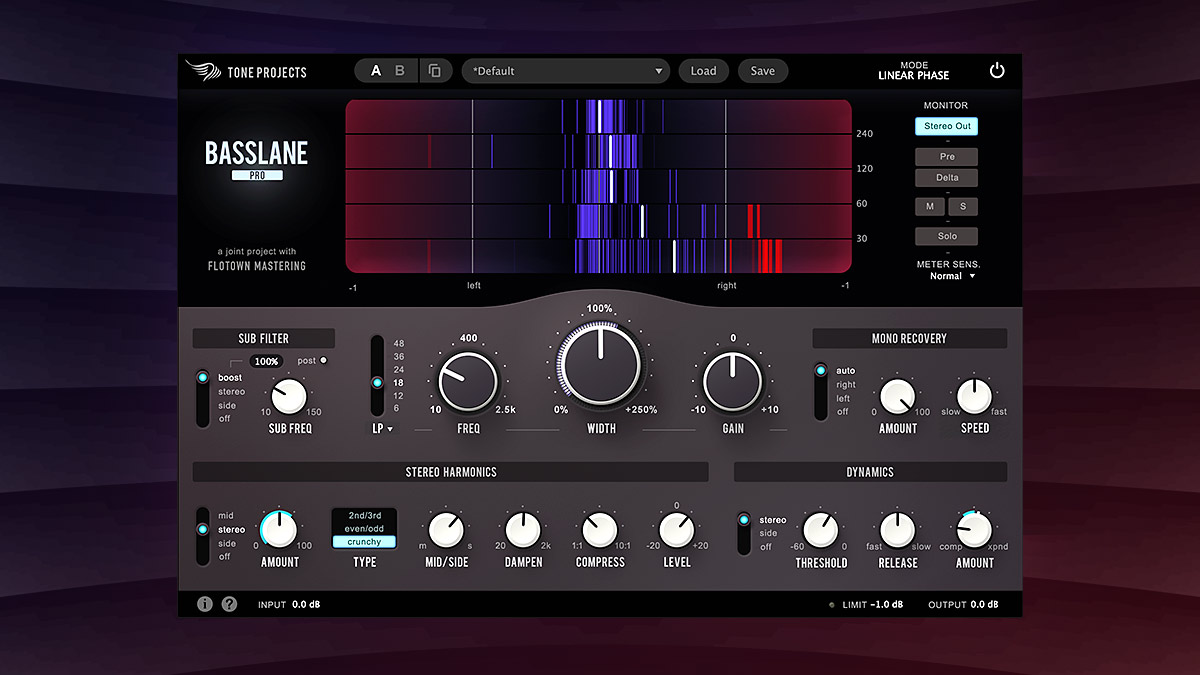Viewport: 1200px width, 675px height.
Task: Toggle the S side monitor button
Action: coord(963,207)
